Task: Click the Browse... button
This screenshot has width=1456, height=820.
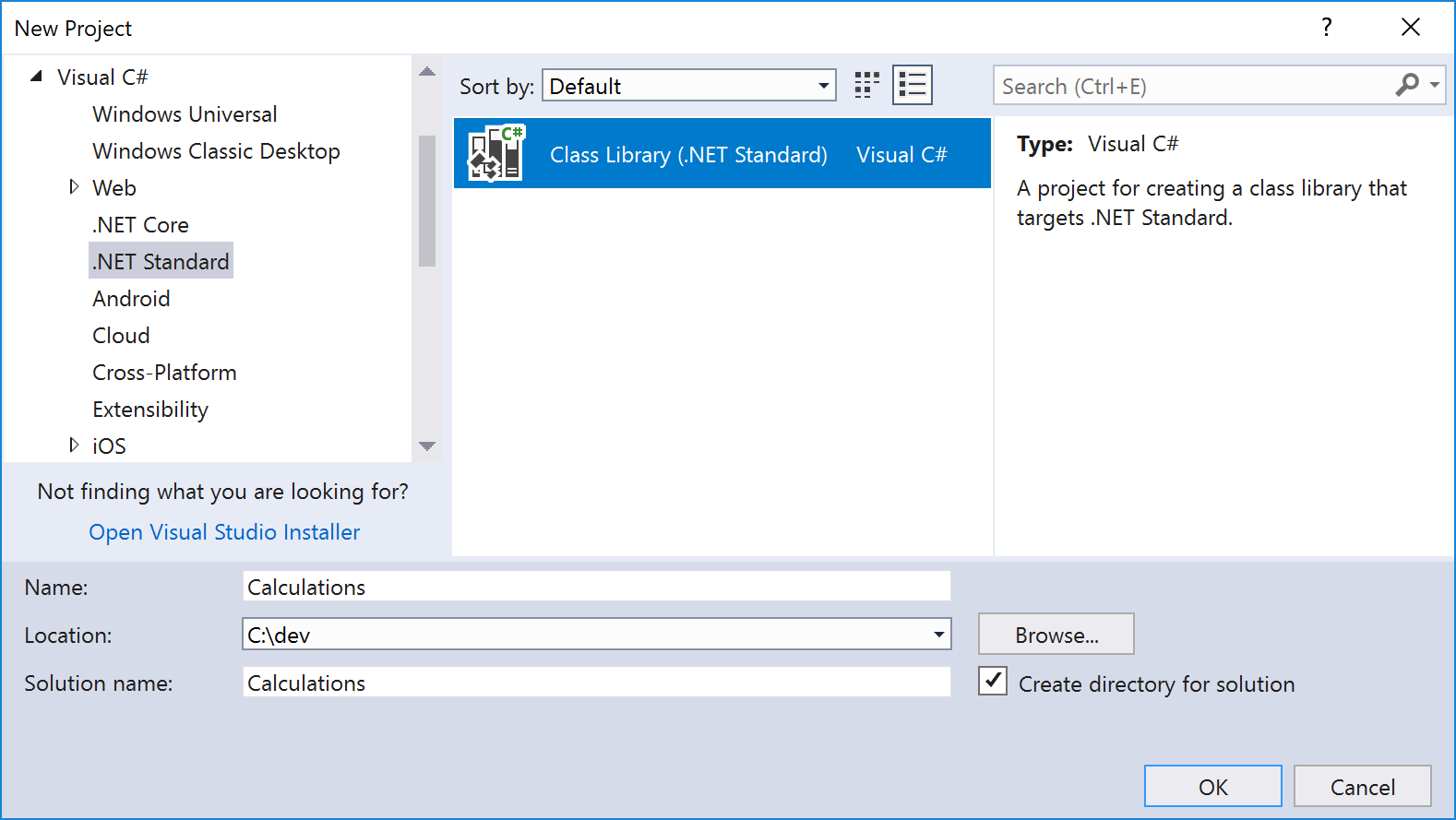Action: pyautogui.click(x=1056, y=635)
